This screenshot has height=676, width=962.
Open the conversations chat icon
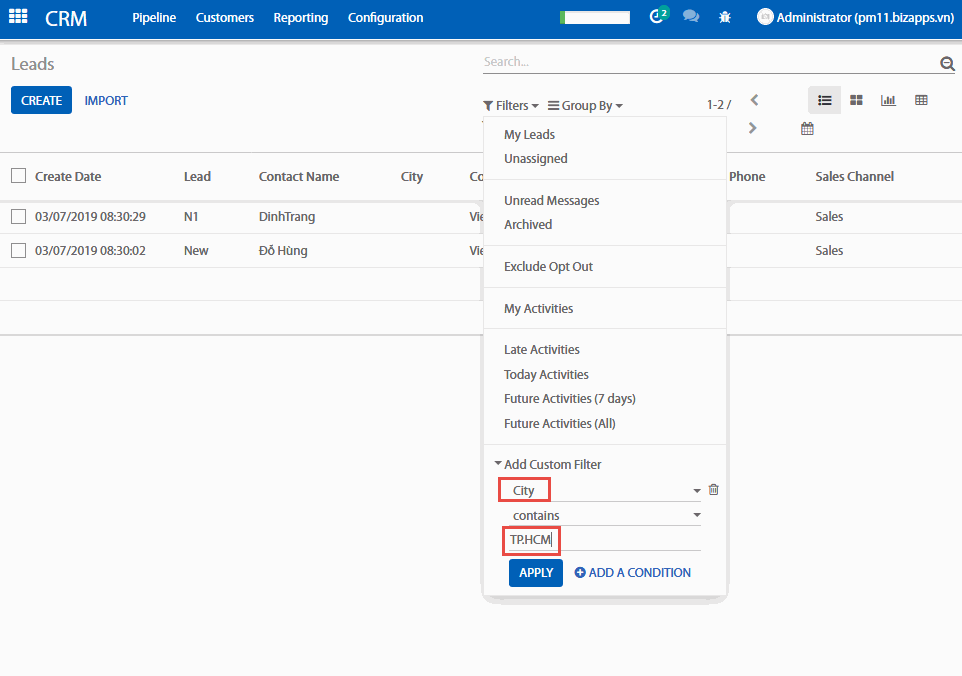click(x=690, y=17)
